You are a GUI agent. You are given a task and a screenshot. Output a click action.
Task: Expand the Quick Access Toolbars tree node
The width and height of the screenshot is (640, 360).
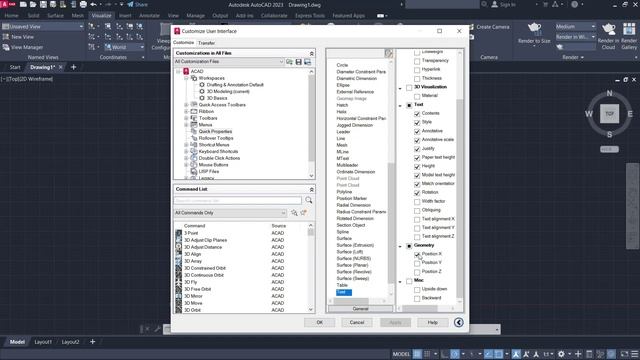(x=186, y=105)
